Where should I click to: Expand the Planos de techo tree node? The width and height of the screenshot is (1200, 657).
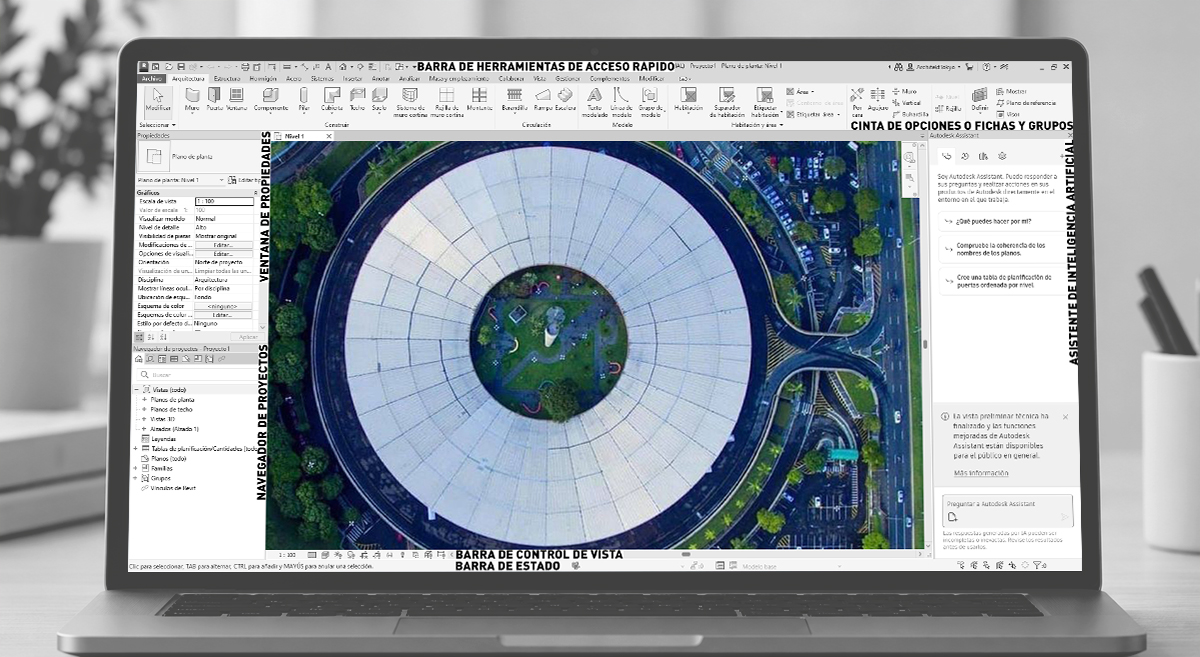click(144, 409)
